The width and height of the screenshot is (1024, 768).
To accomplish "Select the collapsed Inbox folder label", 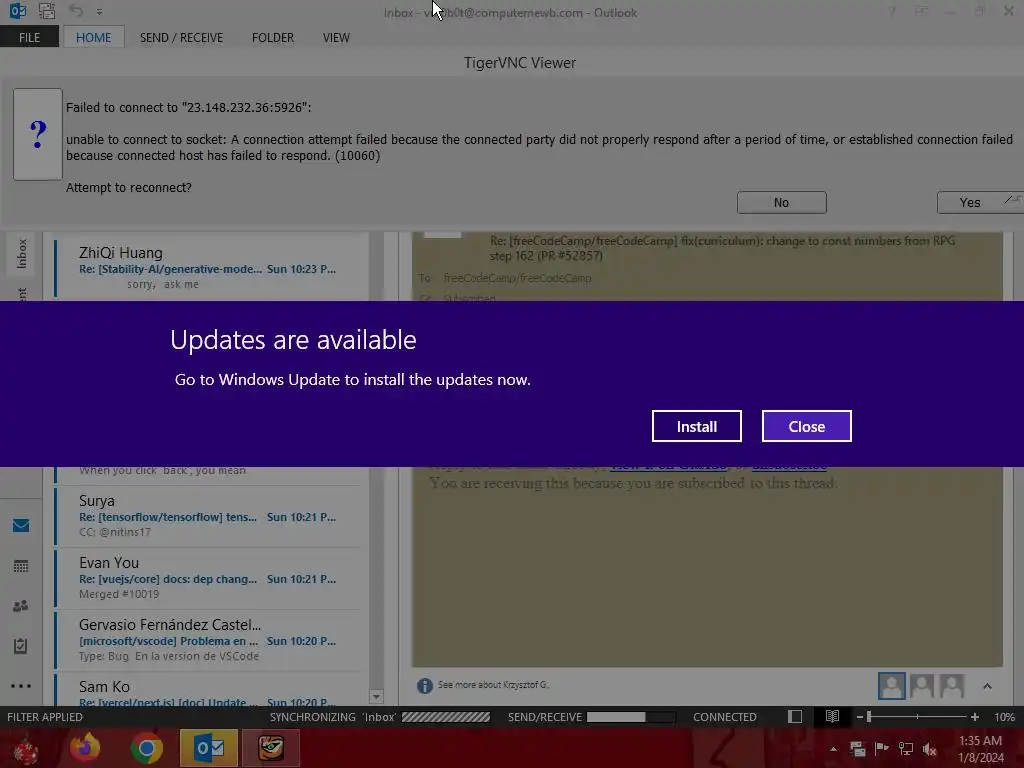I will pyautogui.click(x=22, y=253).
